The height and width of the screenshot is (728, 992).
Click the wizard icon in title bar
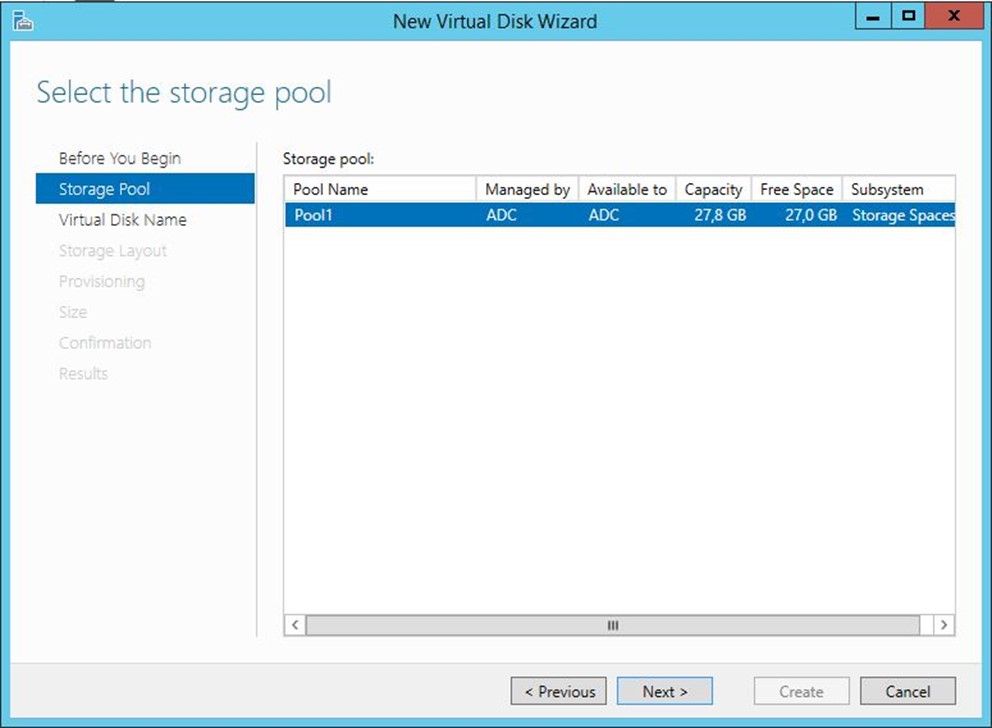[x=23, y=22]
